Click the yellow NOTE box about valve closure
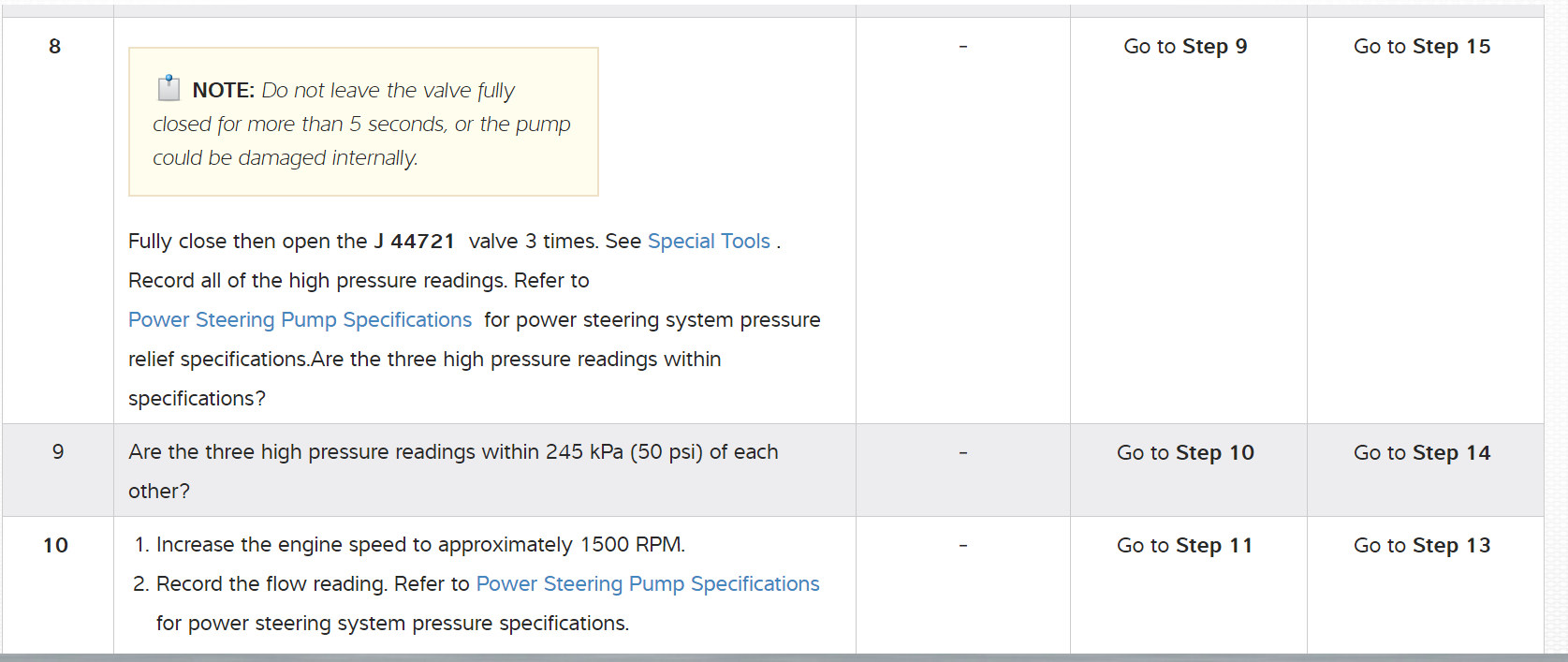1568x662 pixels. 363,124
